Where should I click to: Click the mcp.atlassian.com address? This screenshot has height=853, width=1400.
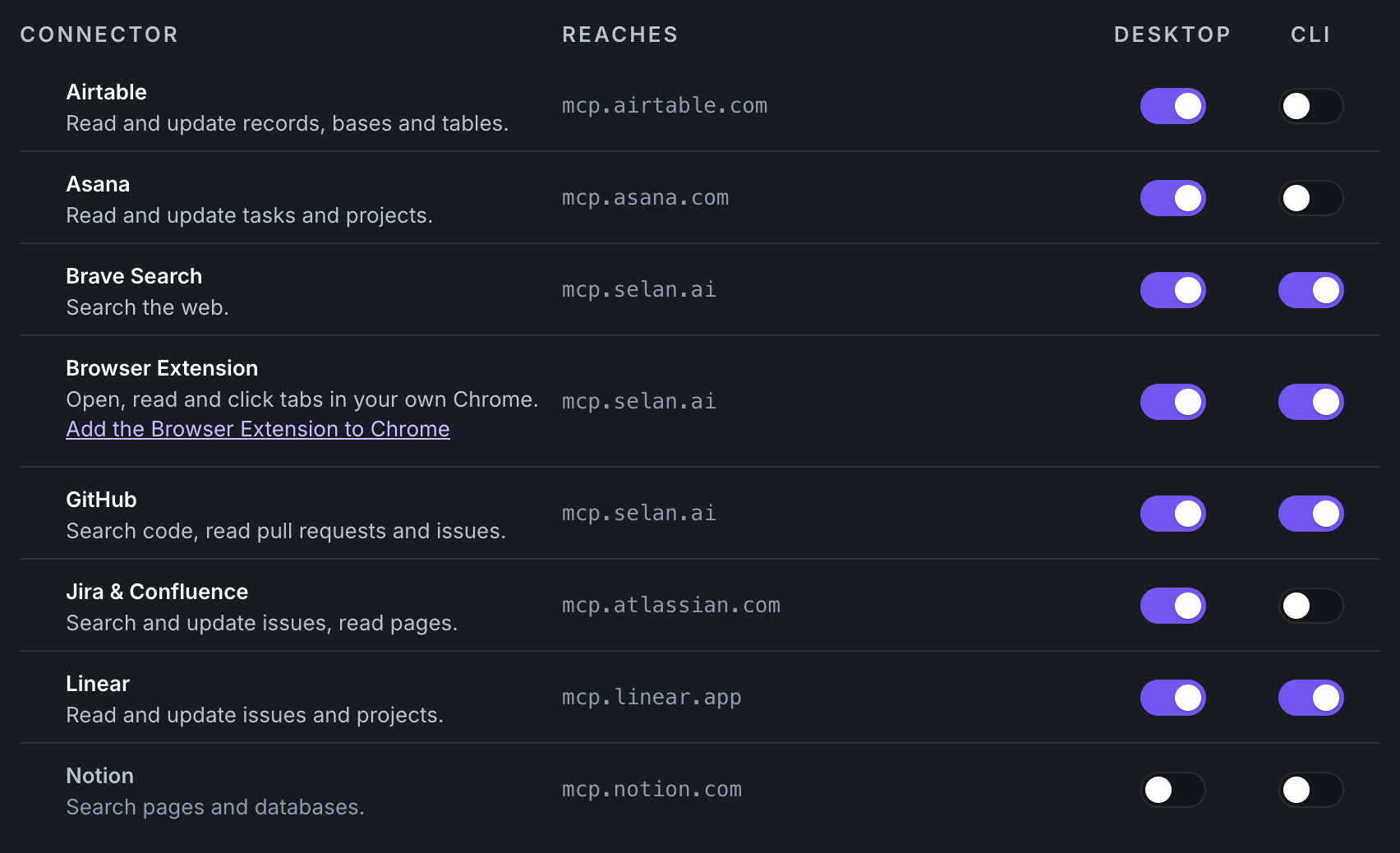click(x=671, y=606)
